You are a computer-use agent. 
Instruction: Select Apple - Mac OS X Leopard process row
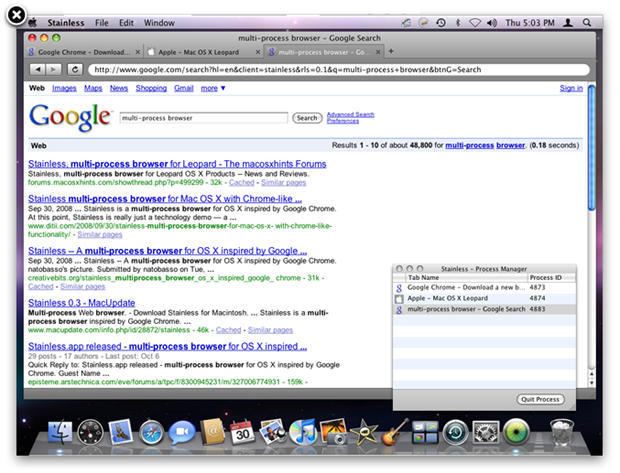tap(484, 298)
